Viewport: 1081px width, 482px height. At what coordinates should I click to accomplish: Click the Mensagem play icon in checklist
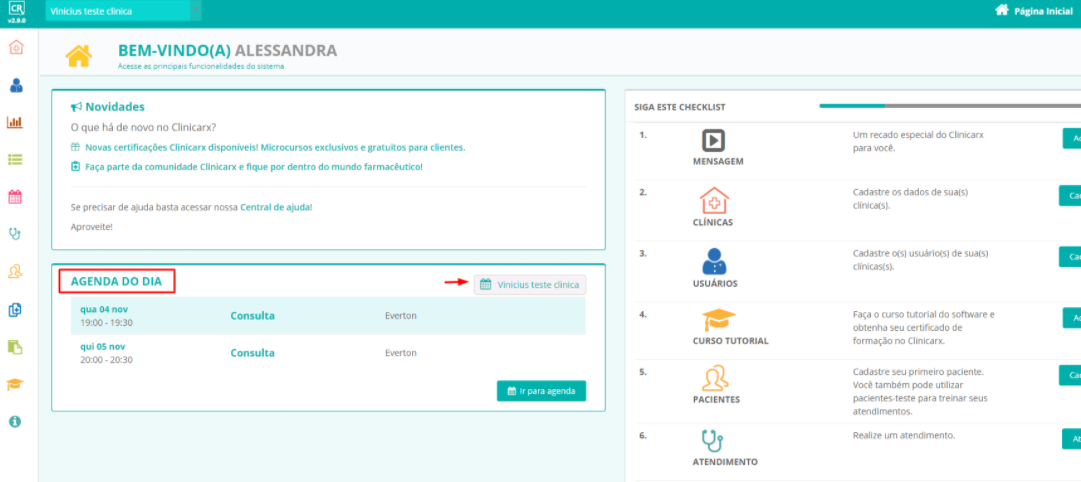pyautogui.click(x=714, y=140)
